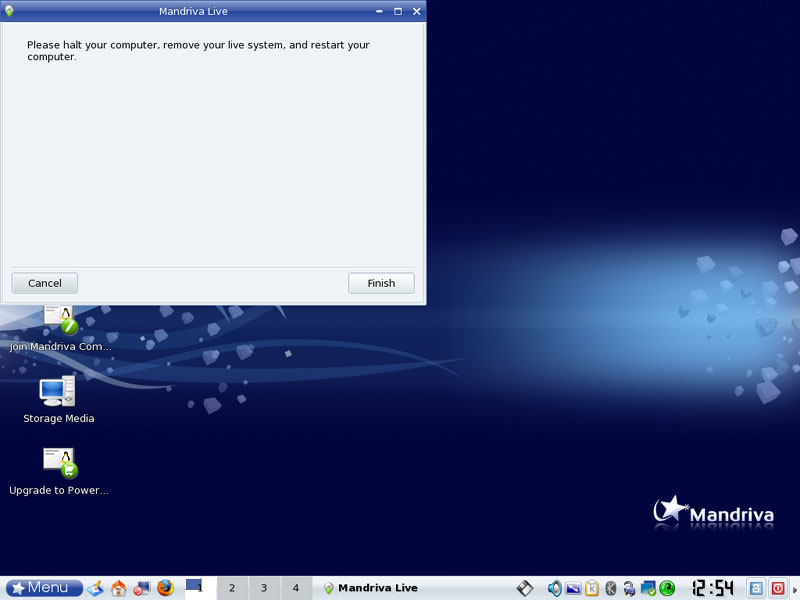This screenshot has height=600, width=800.
Task: Click the red logout power button
Action: click(777, 588)
